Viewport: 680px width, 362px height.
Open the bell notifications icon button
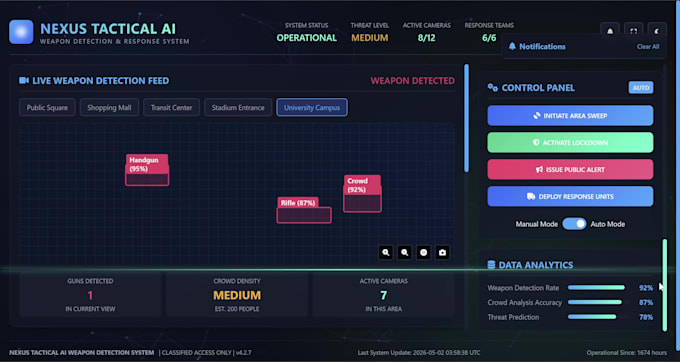click(x=610, y=31)
